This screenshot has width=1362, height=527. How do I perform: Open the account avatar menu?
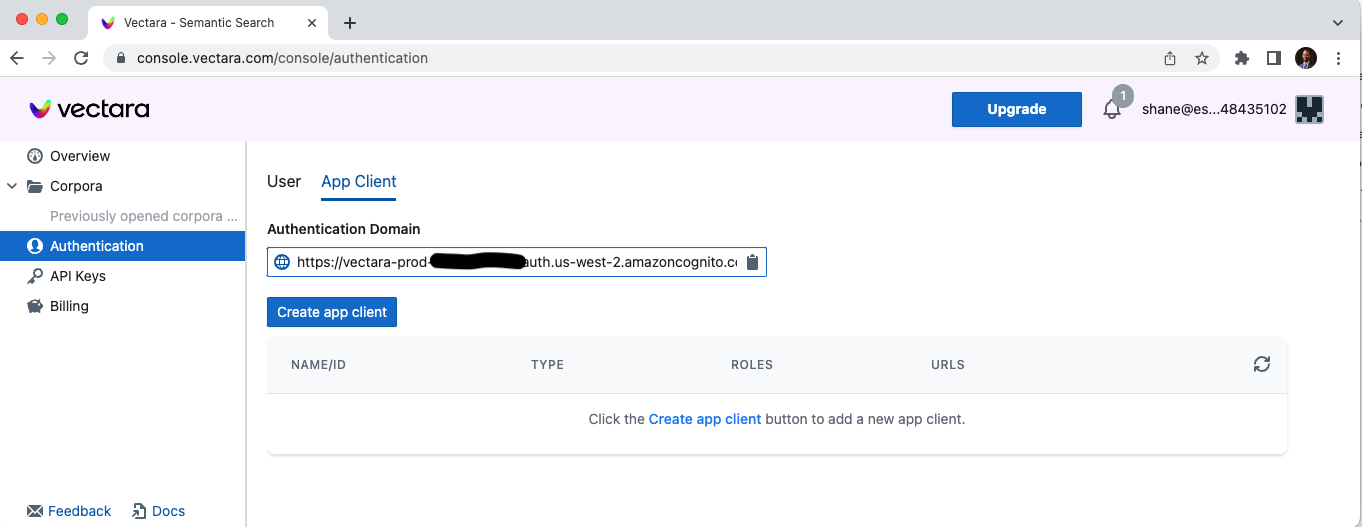tap(1309, 109)
